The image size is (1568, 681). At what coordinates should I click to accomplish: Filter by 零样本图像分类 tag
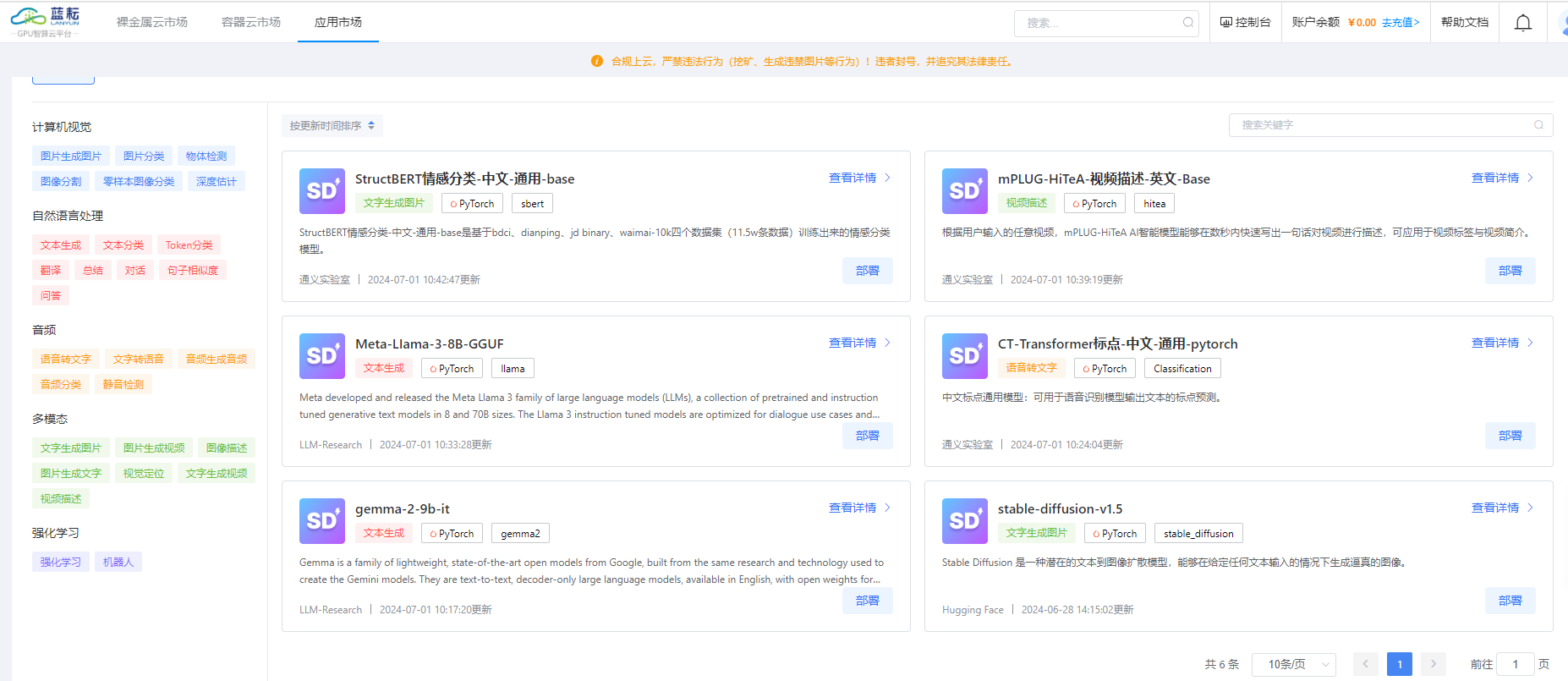pyautogui.click(x=139, y=182)
